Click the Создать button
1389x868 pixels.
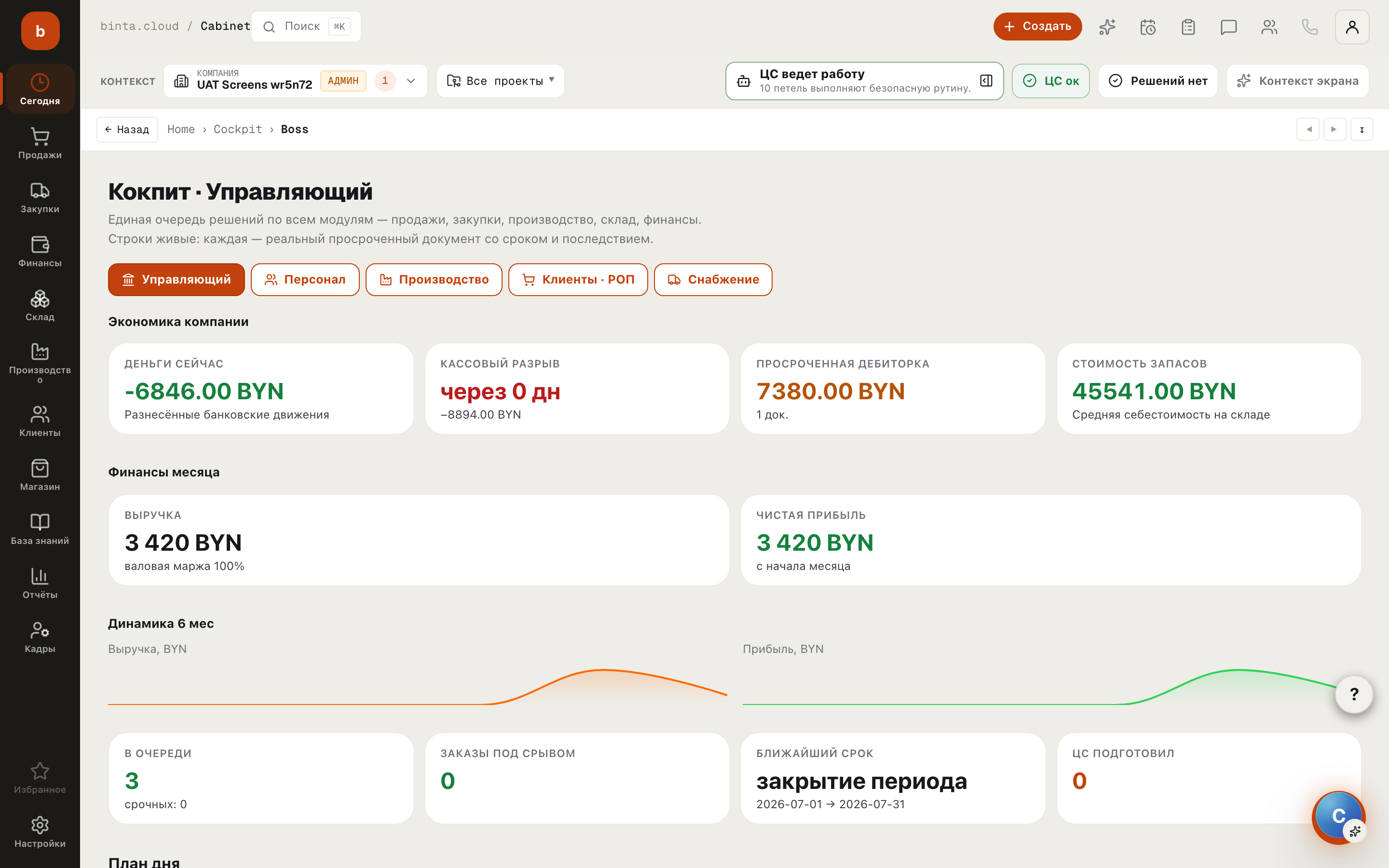tap(1037, 27)
